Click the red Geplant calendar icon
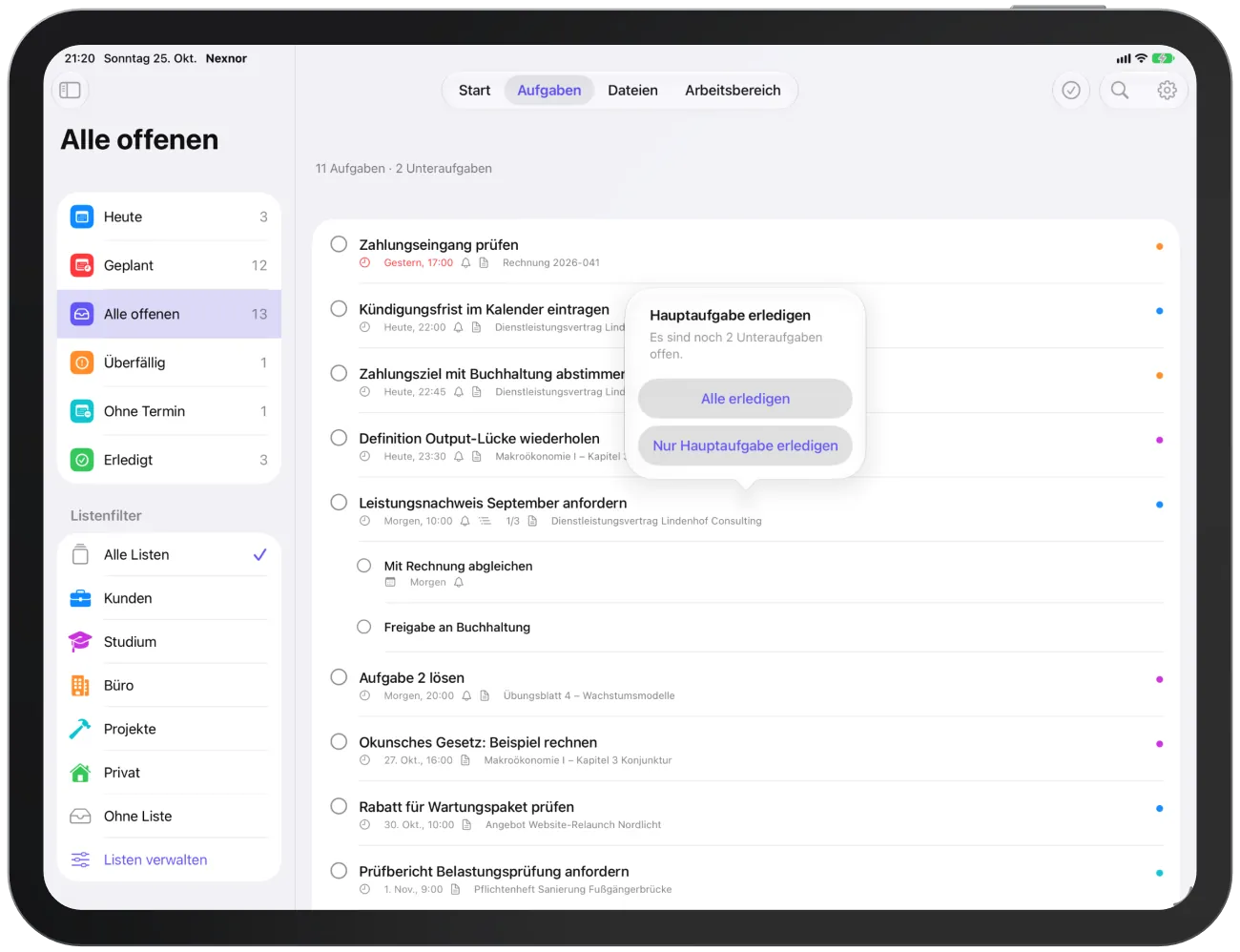1240x952 pixels. 82,265
